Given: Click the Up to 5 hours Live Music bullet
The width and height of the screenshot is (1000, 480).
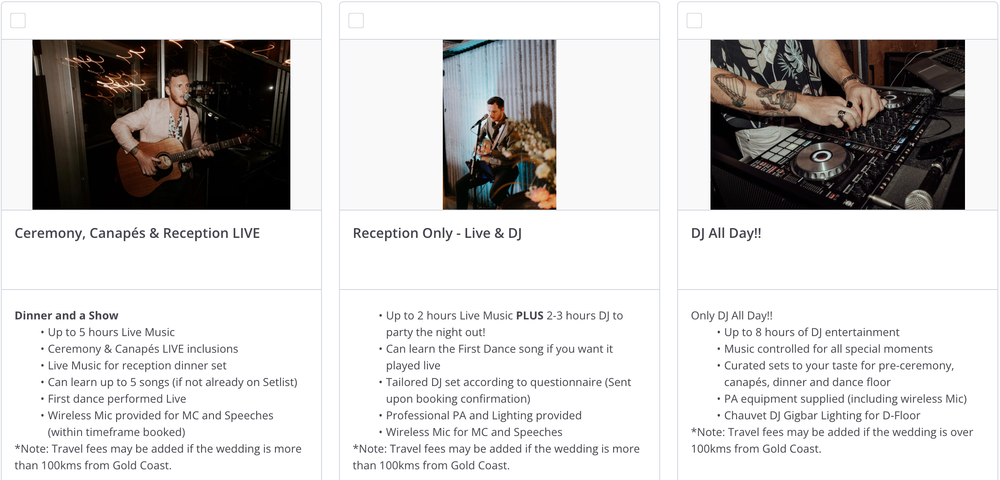Looking at the screenshot, I should pyautogui.click(x=111, y=332).
